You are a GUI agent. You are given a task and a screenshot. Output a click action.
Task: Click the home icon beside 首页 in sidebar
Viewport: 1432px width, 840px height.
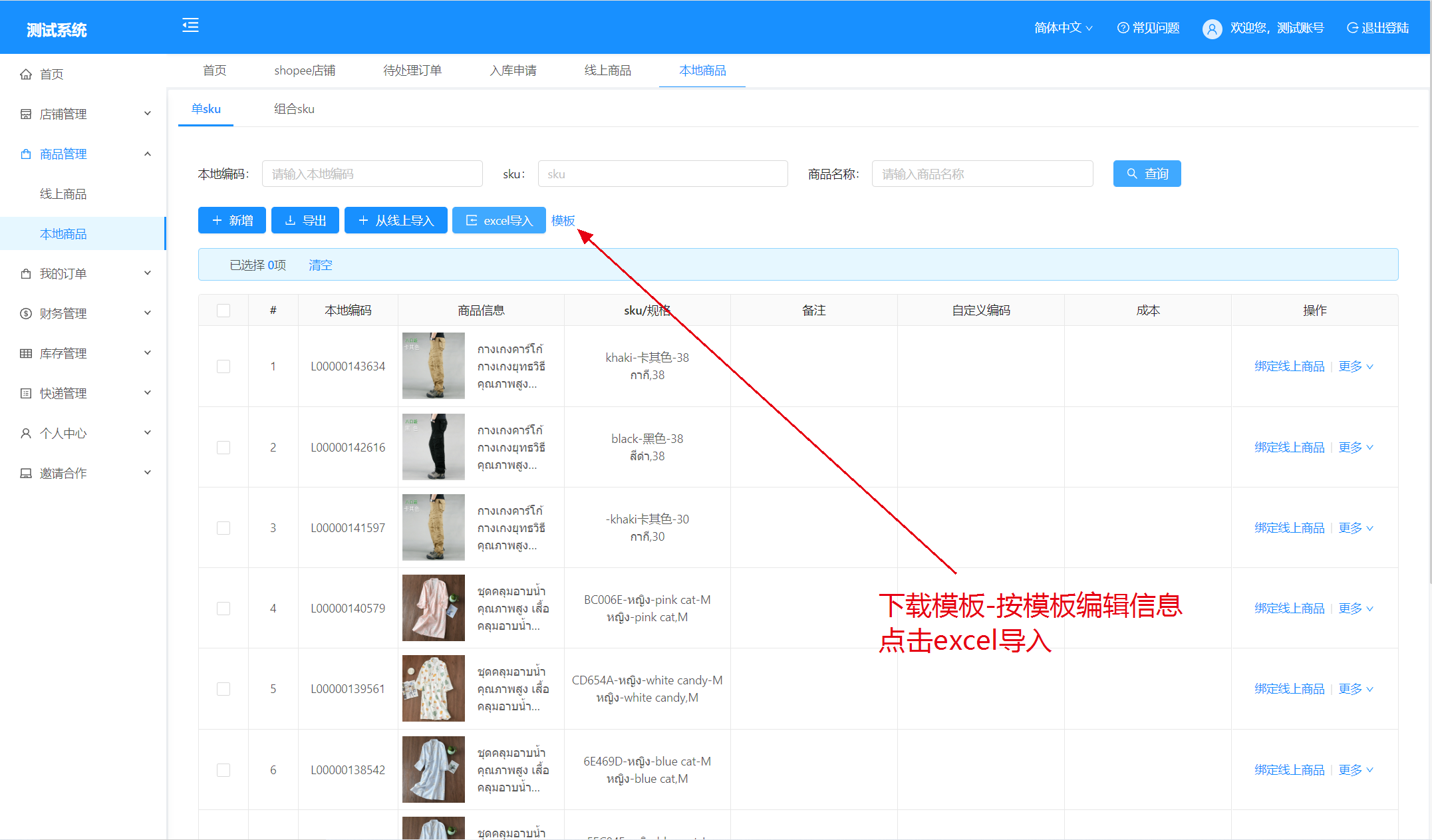[x=26, y=74]
